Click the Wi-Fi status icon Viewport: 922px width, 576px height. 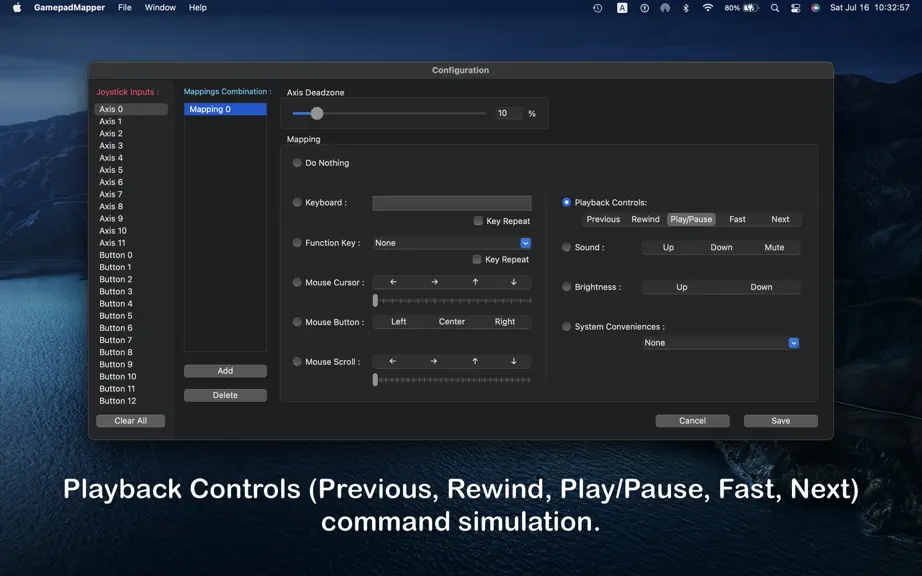tap(708, 8)
